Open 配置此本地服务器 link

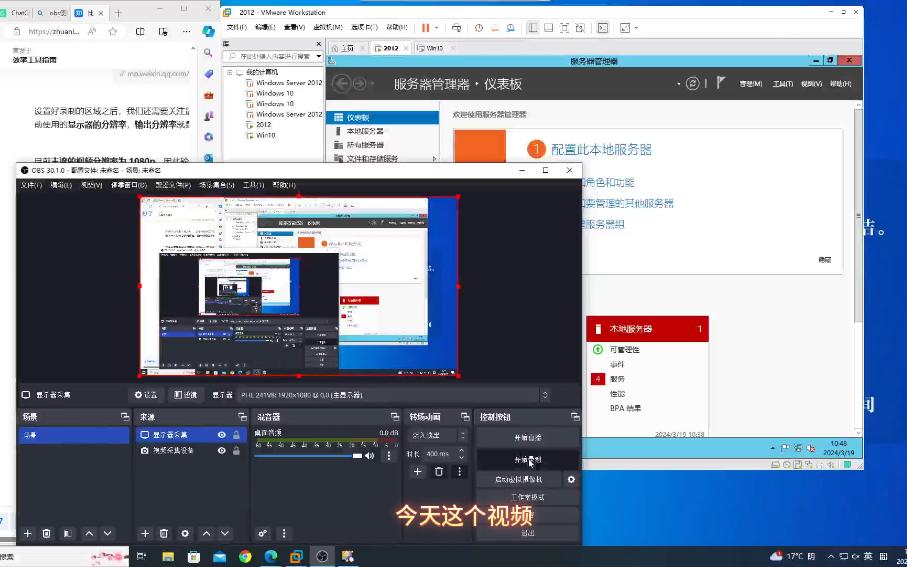click(x=601, y=149)
